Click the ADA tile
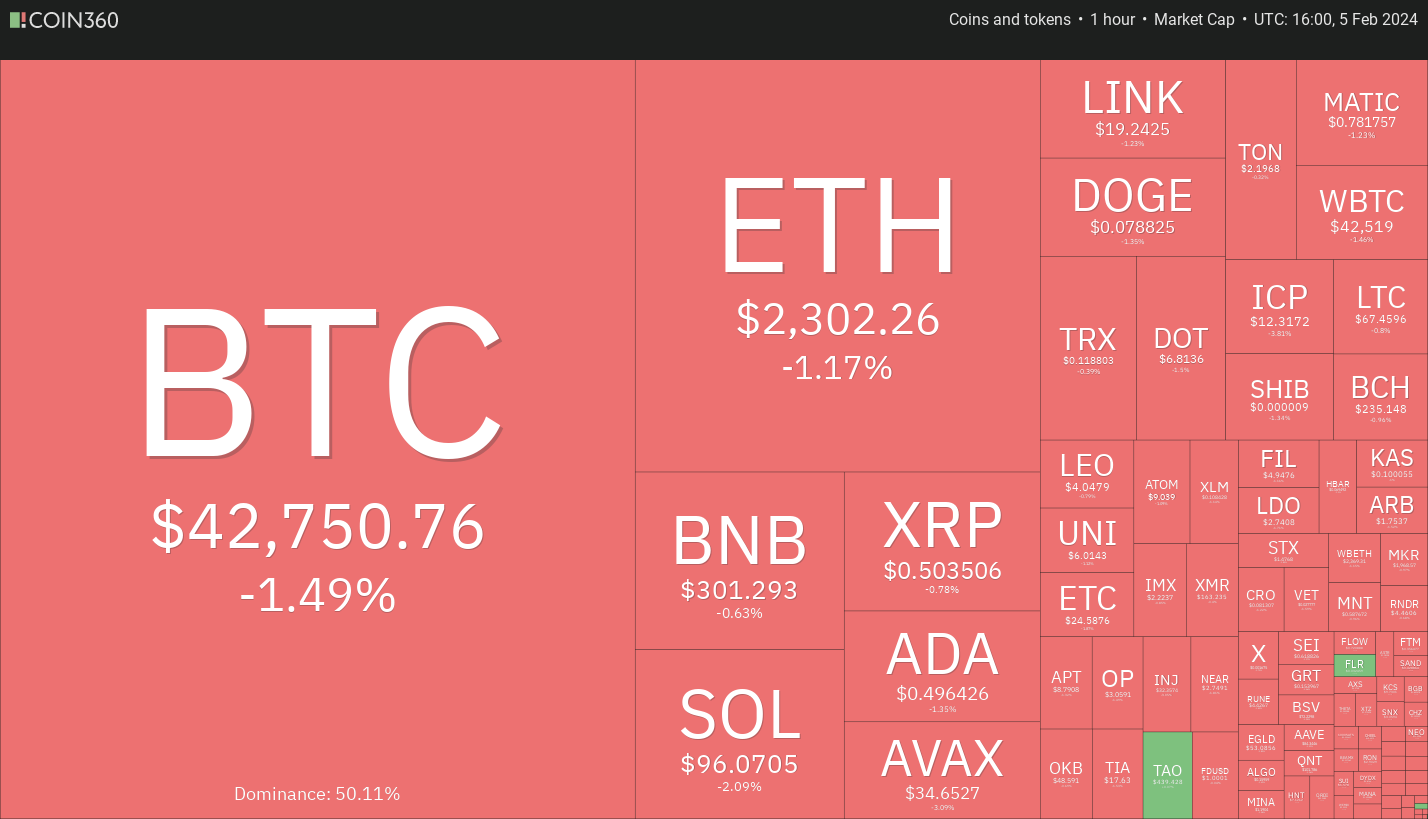1428x819 pixels. tap(942, 666)
